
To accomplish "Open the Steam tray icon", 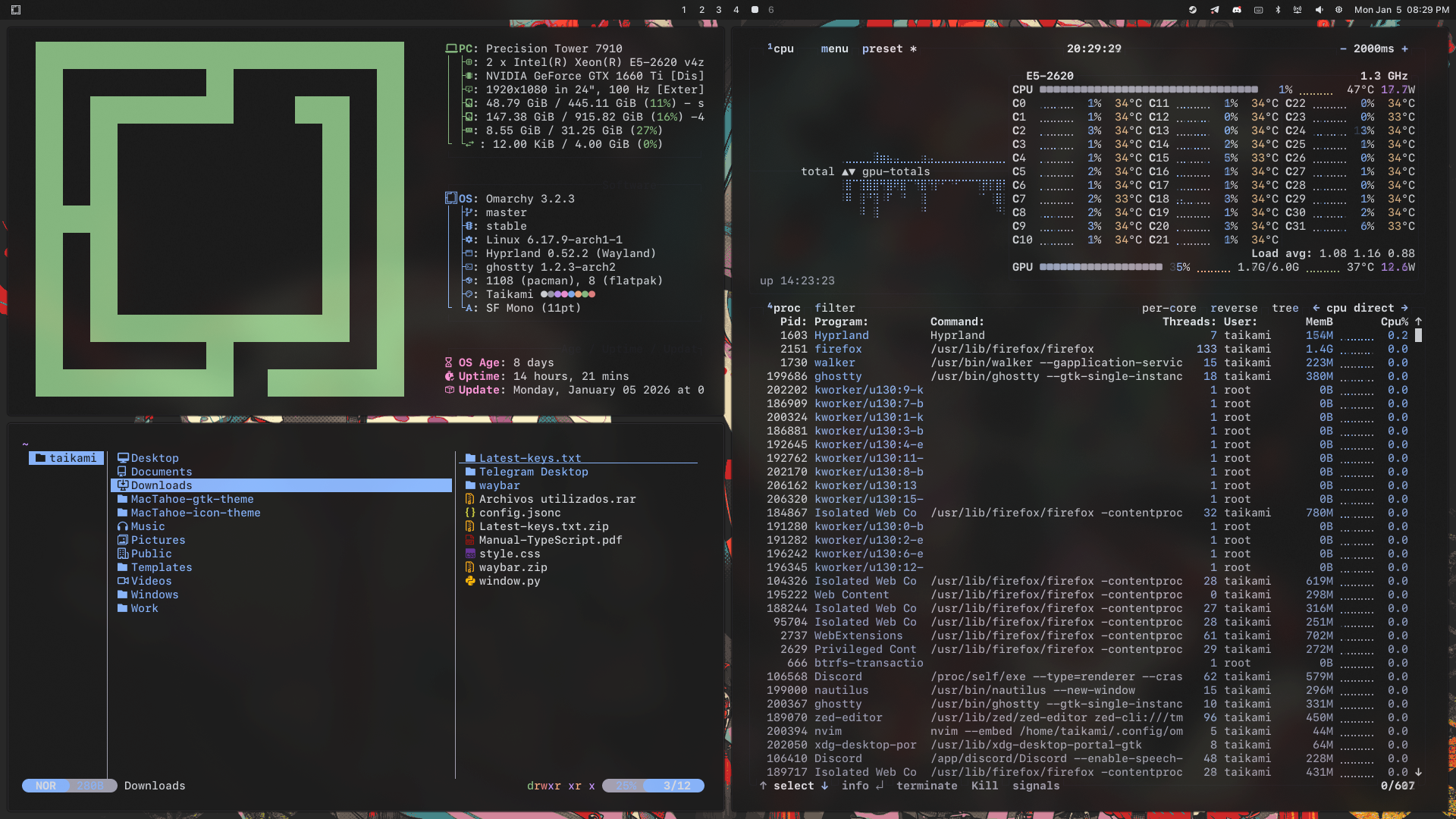I will tap(1193, 10).
